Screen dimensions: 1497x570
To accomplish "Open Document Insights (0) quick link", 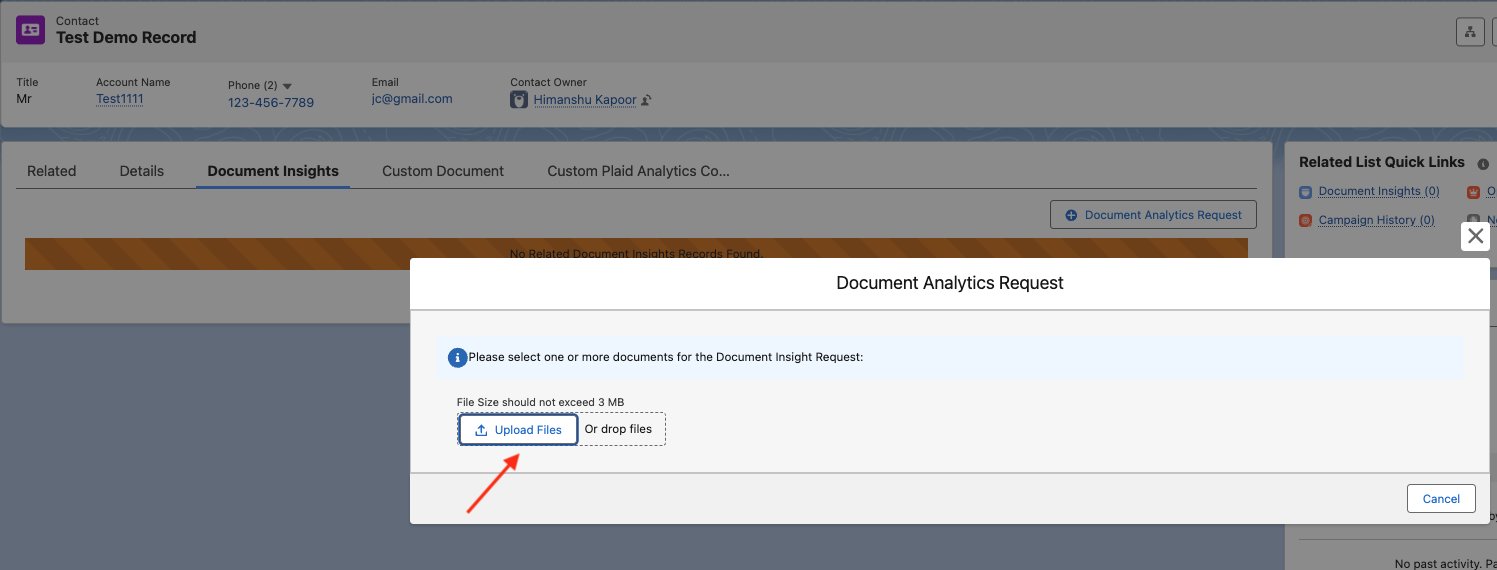I will (x=1379, y=191).
